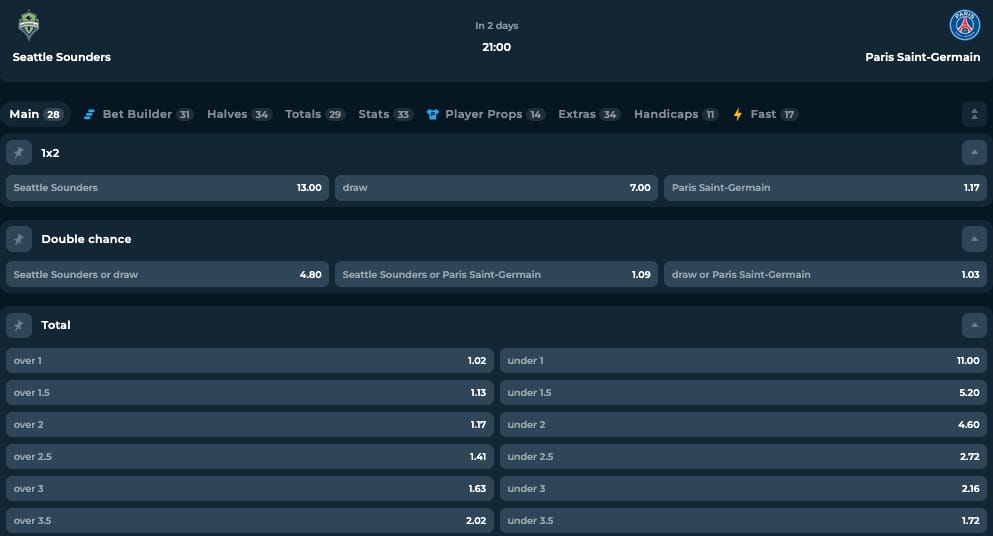Click the Paris Saint-Germain club logo
The height and width of the screenshot is (536, 993).
[965, 25]
